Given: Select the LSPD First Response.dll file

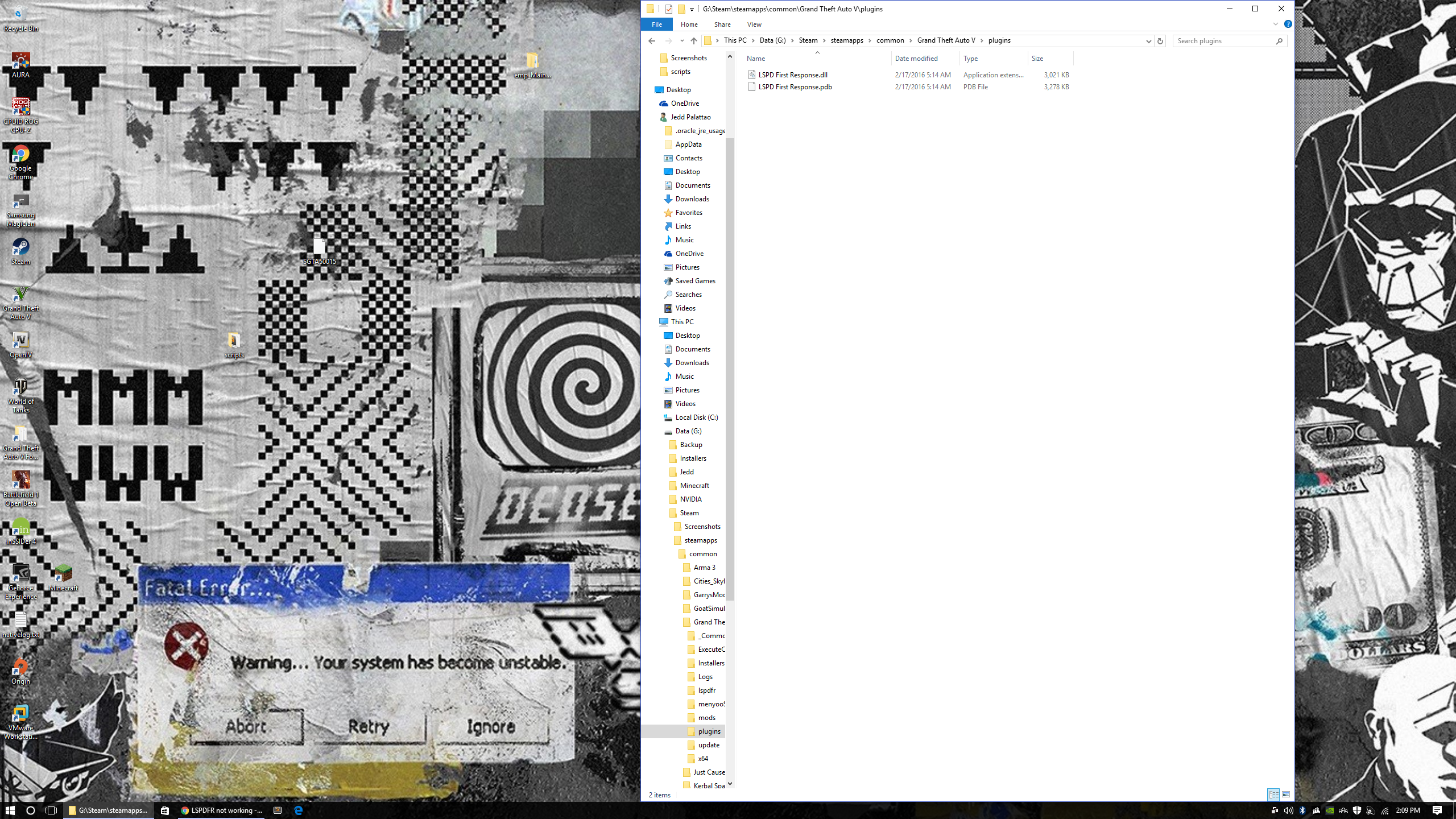Looking at the screenshot, I should tap(792, 75).
